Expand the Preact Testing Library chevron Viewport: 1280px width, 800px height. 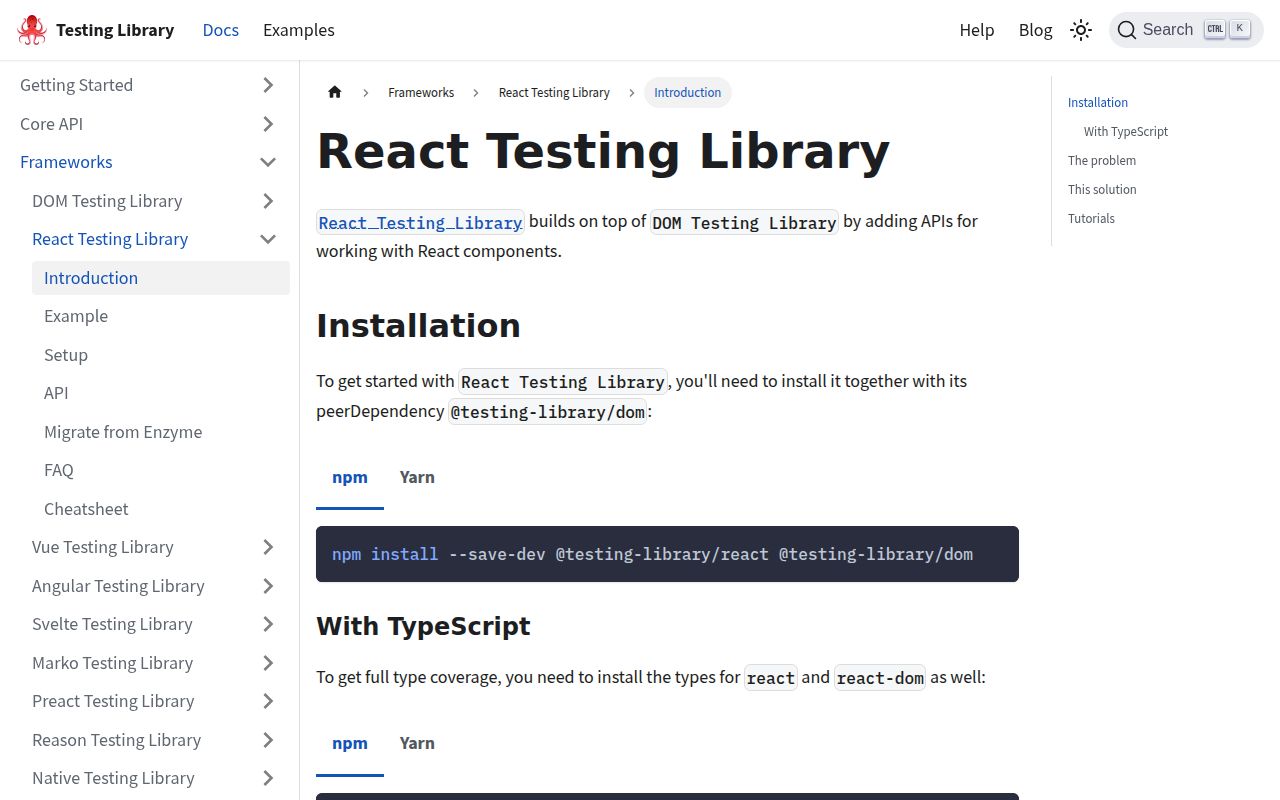tap(268, 701)
